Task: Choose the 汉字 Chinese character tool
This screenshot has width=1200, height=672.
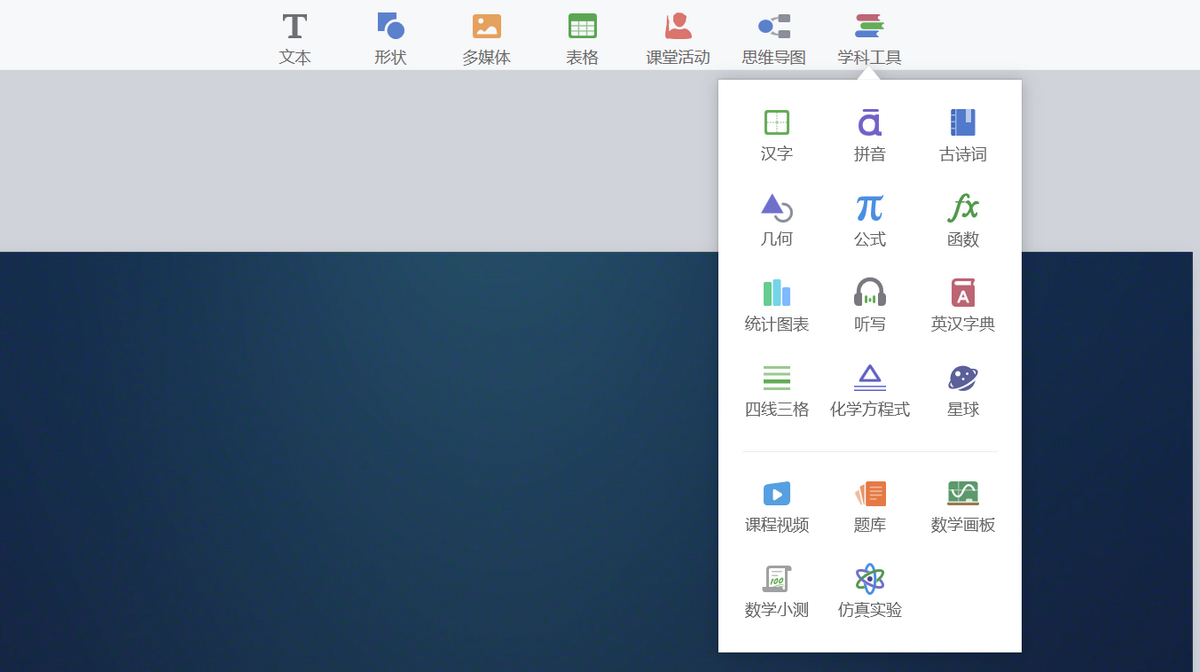Action: [777, 136]
